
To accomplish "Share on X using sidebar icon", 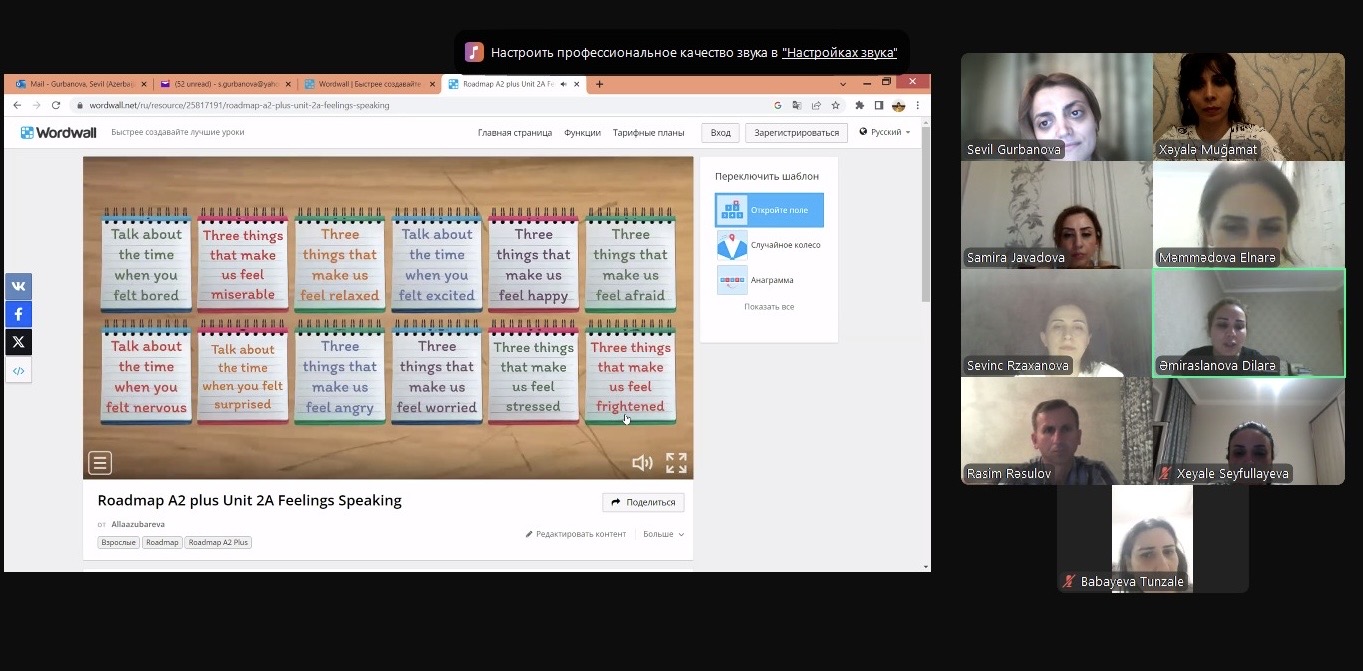I will point(18,342).
